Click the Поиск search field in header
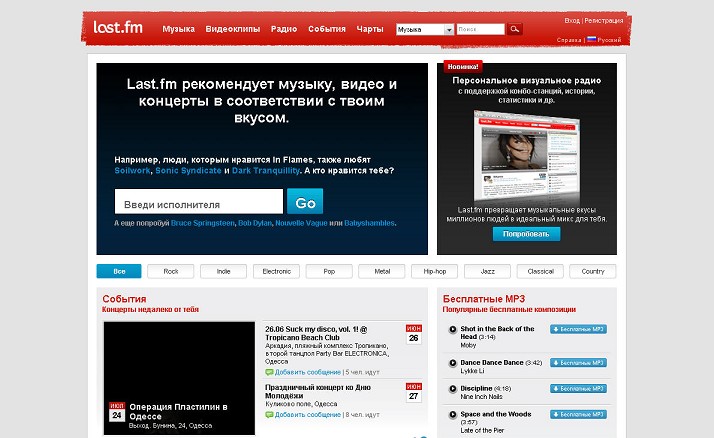 coord(481,29)
